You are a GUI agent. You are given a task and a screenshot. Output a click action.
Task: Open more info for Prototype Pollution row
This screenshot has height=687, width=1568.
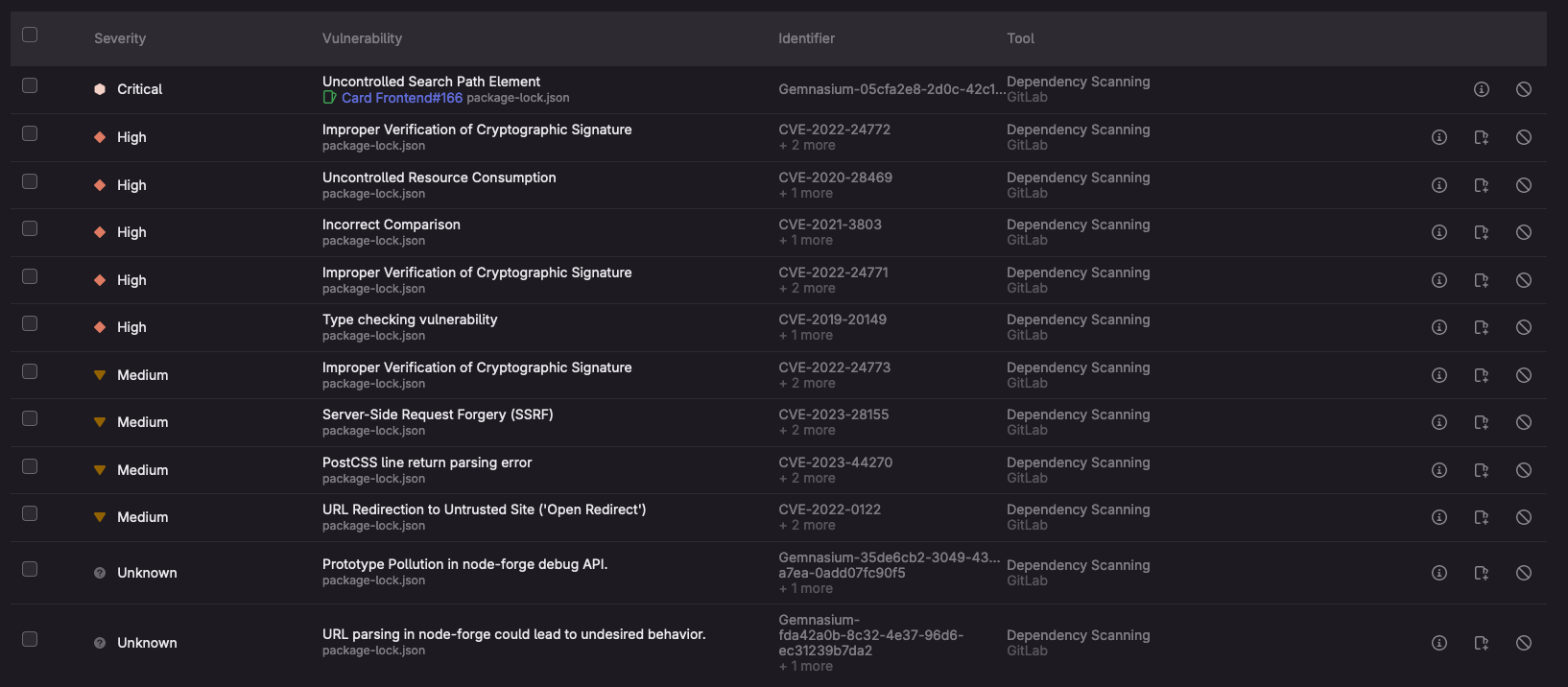1438,573
